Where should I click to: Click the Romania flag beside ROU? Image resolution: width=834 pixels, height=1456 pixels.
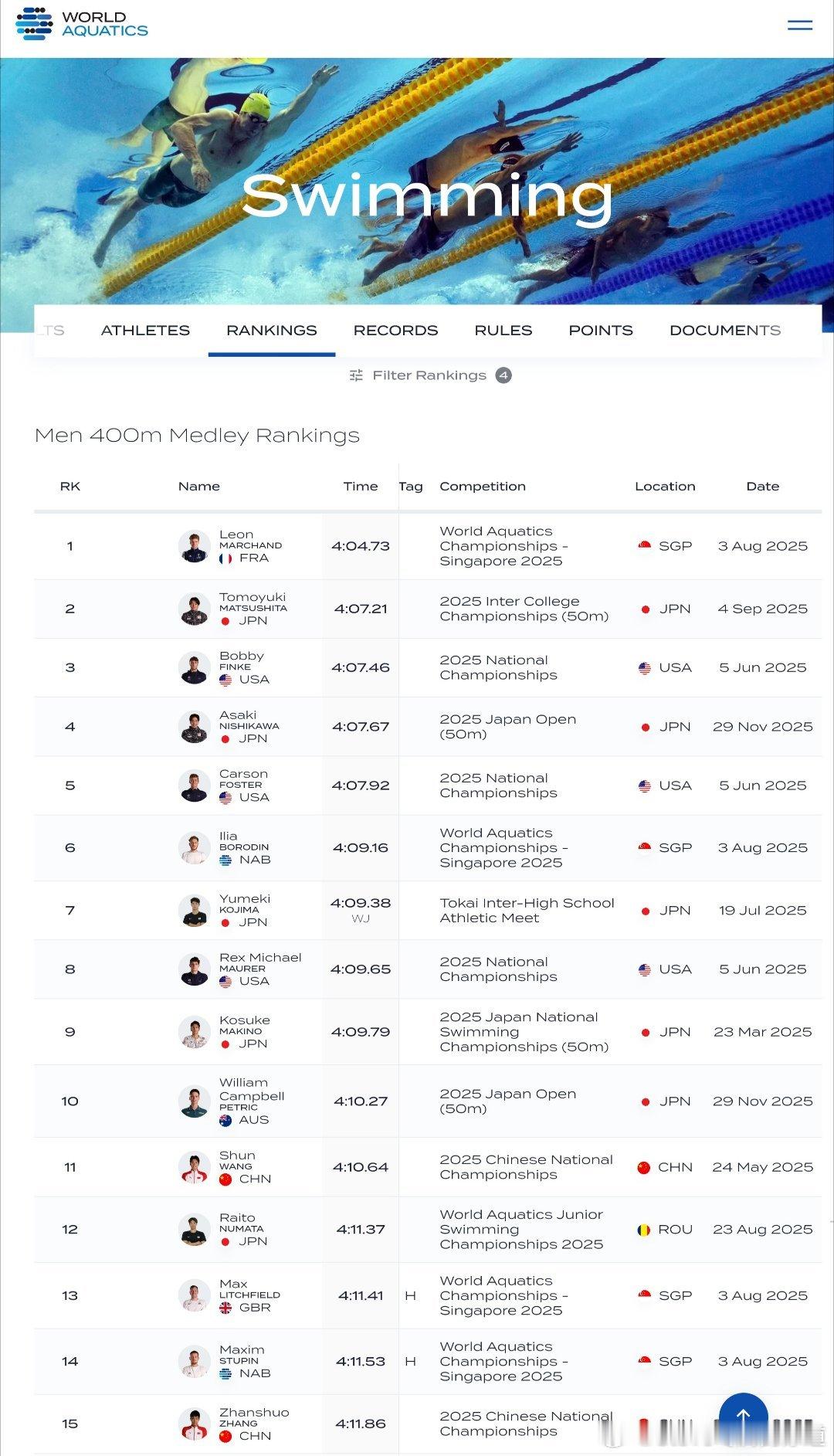pyautogui.click(x=643, y=1230)
